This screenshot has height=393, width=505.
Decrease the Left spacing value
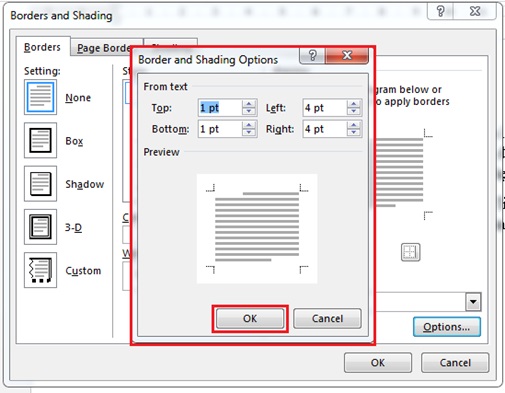click(x=354, y=111)
